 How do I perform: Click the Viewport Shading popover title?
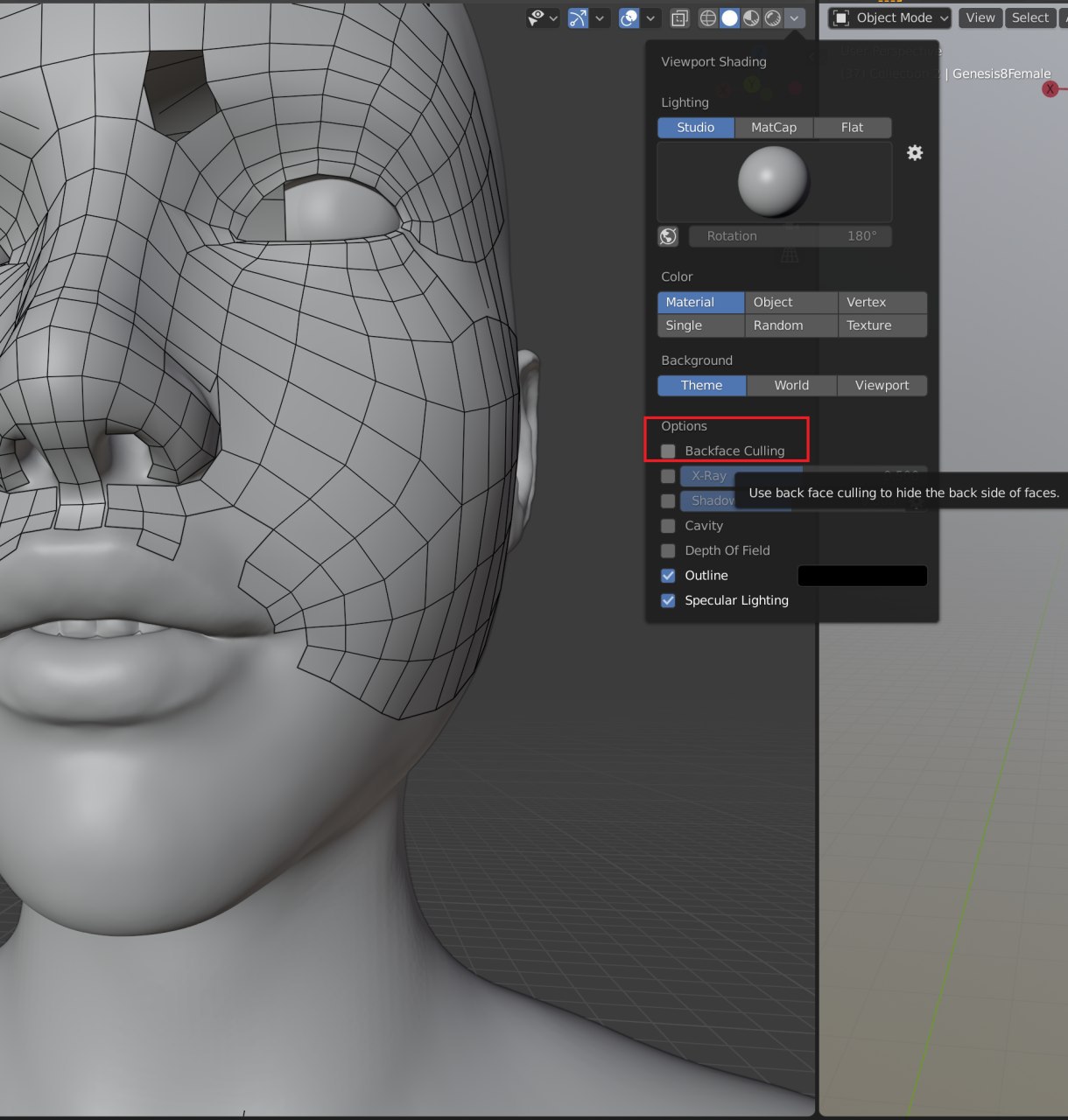(713, 61)
